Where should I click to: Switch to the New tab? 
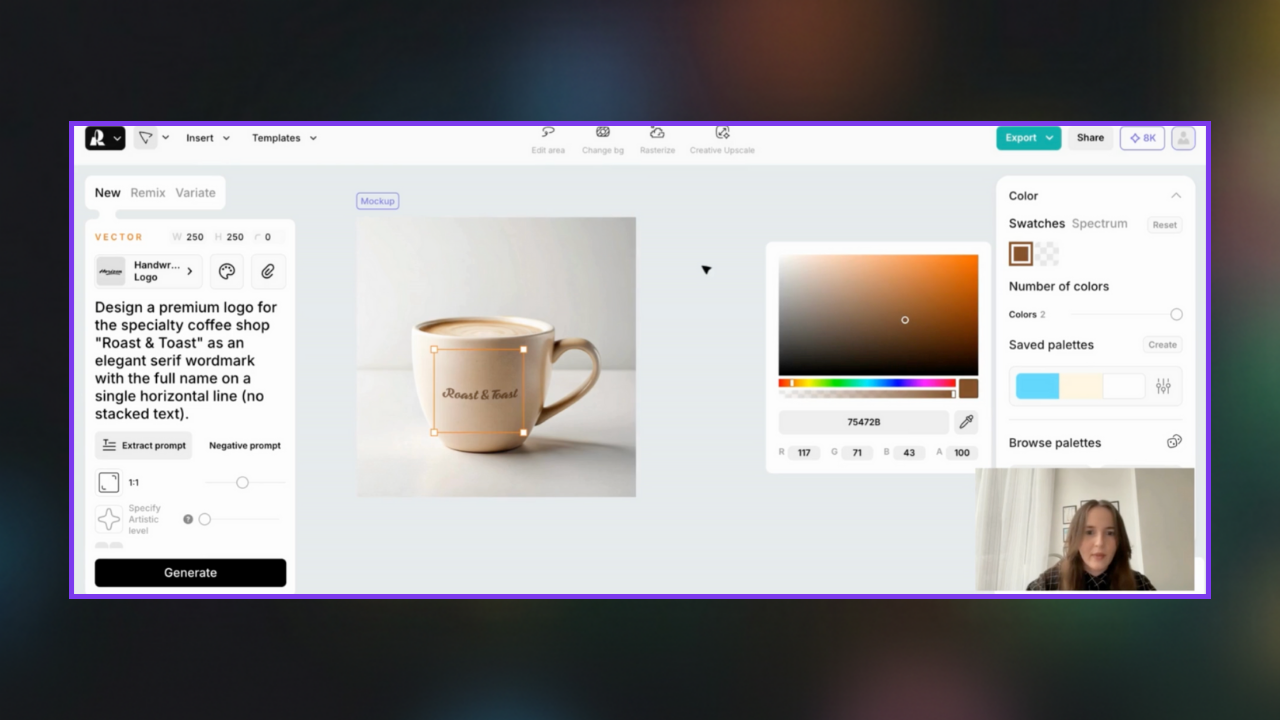(108, 193)
